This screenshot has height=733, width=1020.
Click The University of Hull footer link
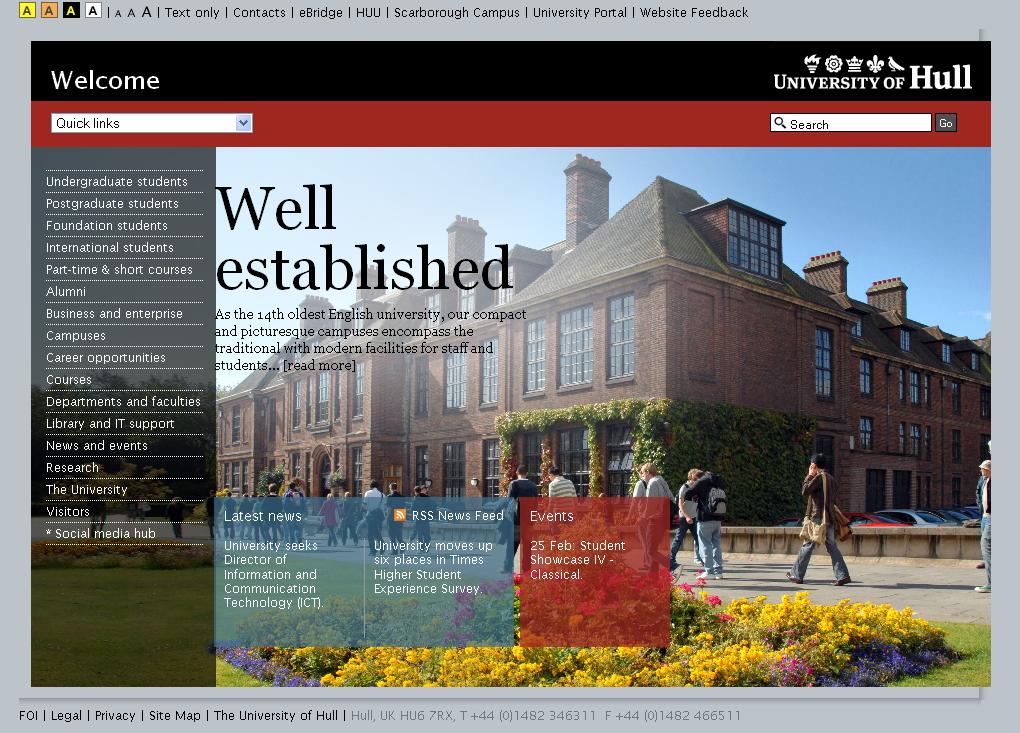coord(276,715)
